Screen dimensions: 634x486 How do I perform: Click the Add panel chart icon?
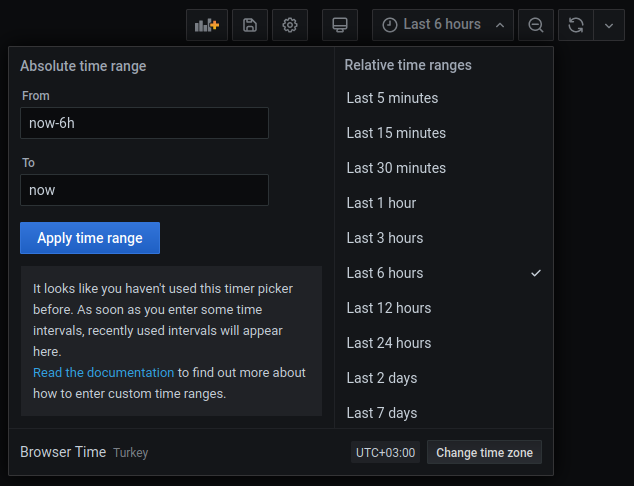click(x=207, y=25)
